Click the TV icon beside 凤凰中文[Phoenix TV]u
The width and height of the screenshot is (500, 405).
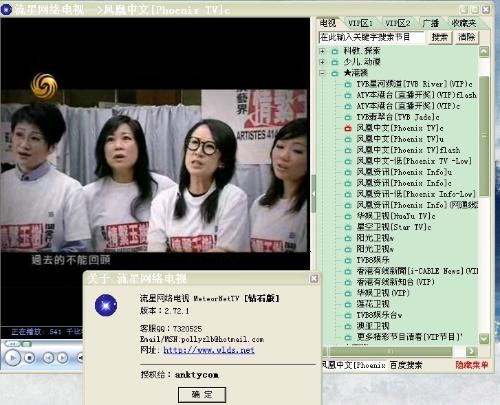[348, 139]
